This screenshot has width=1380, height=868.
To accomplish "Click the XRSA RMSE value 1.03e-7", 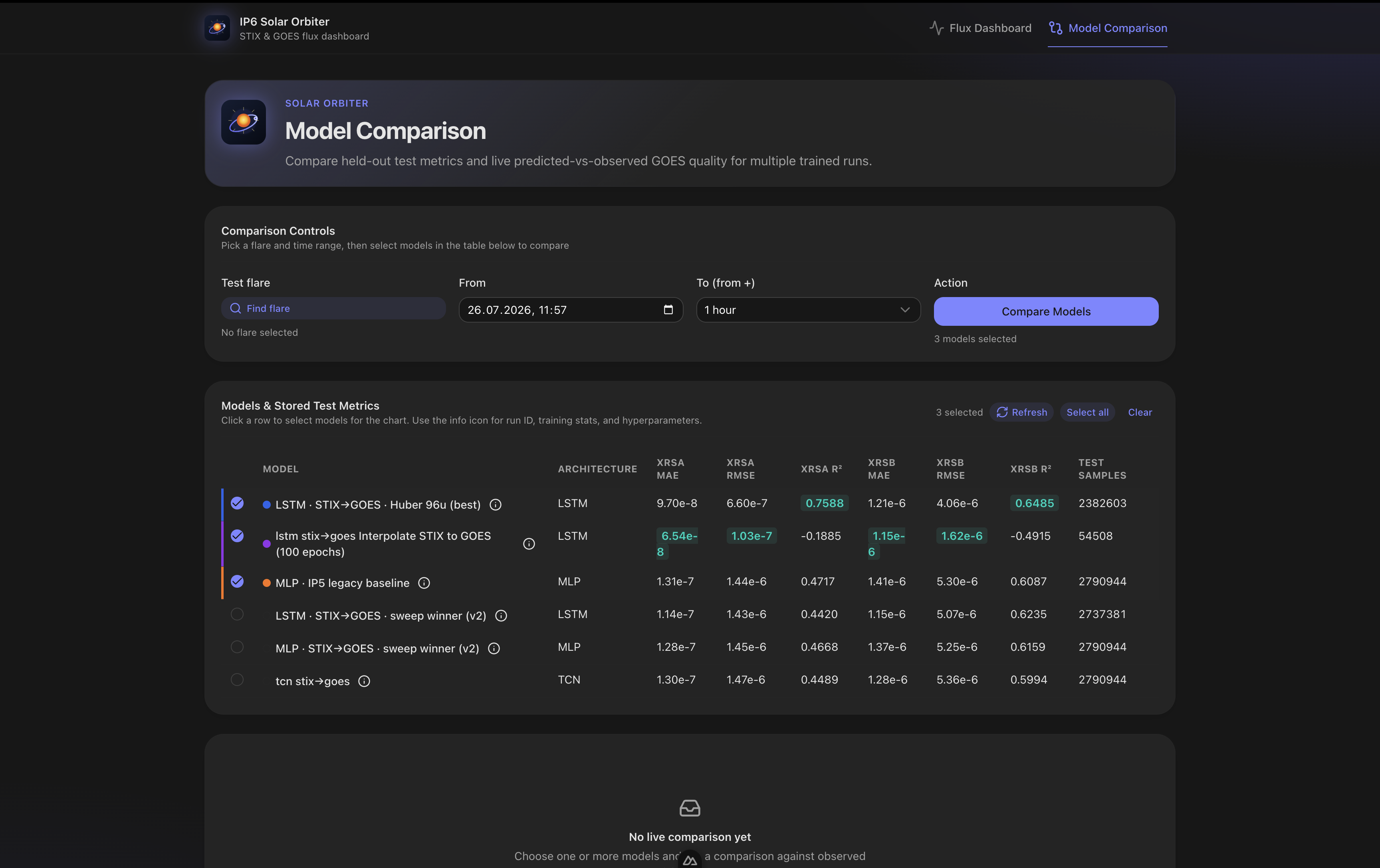I will 751,536.
